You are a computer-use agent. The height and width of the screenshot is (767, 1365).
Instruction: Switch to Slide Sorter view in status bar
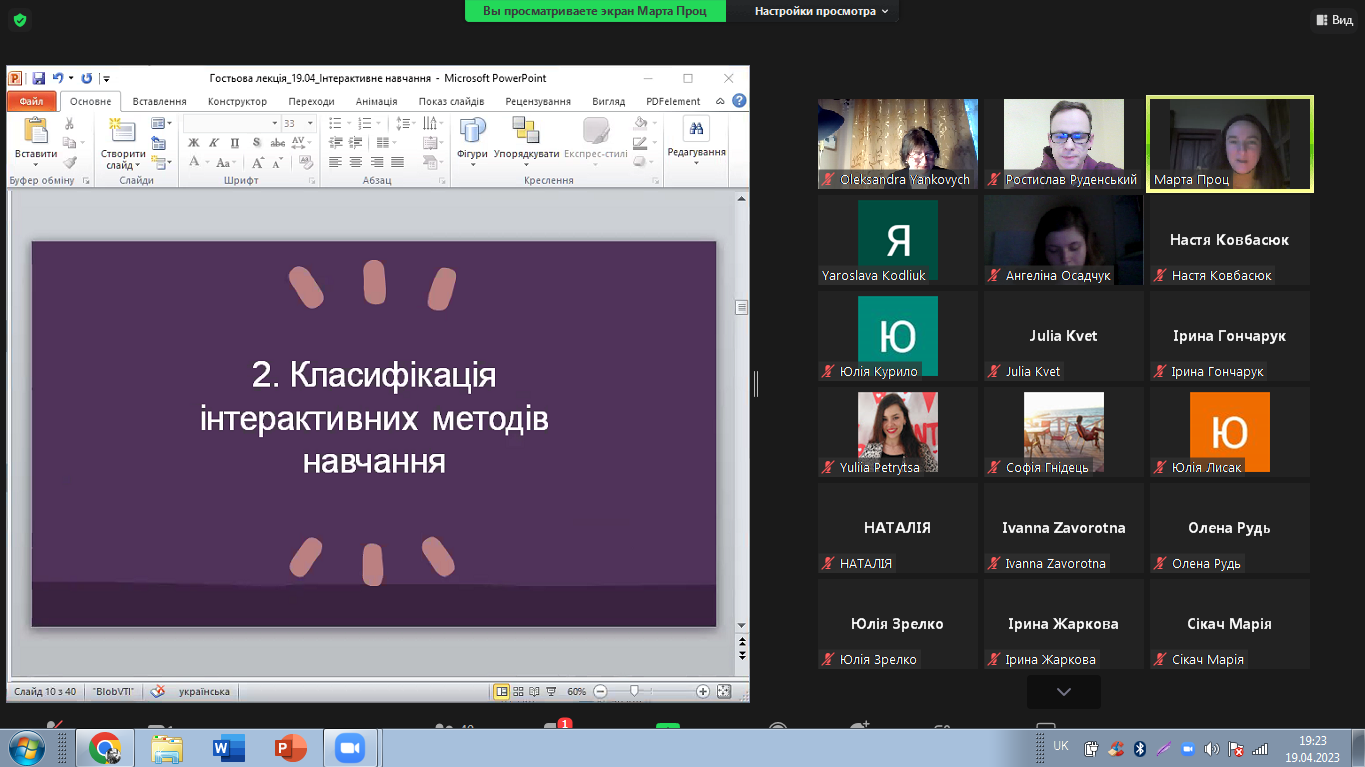(518, 691)
